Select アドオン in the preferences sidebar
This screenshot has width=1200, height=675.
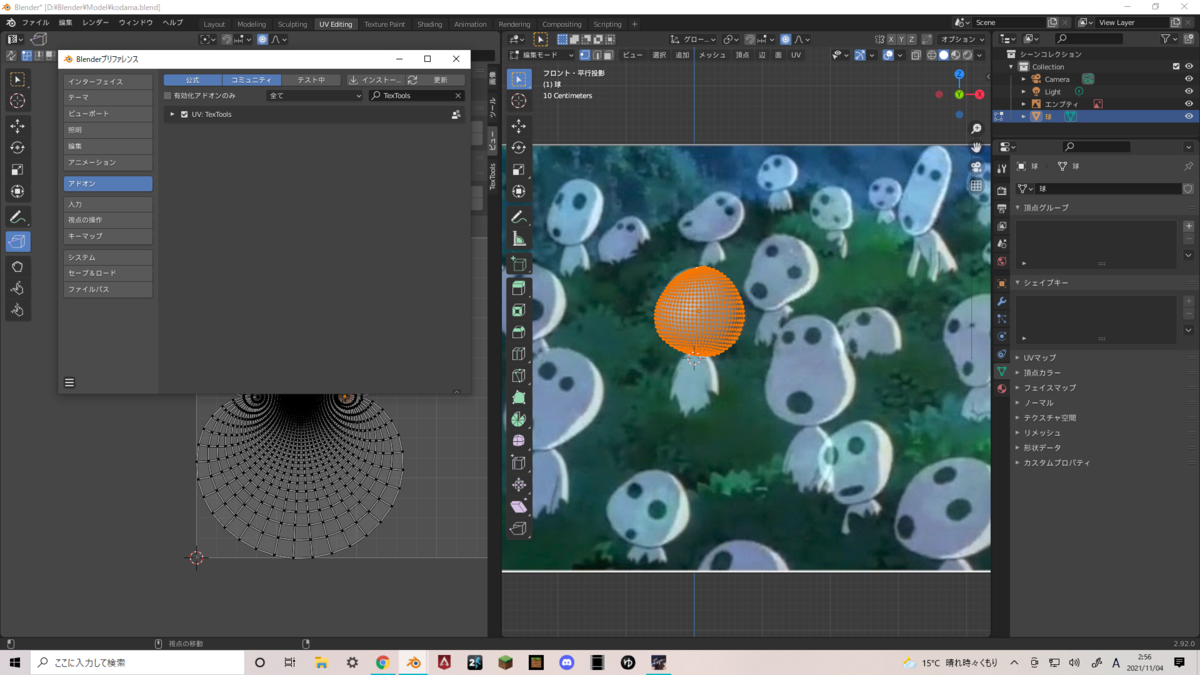[x=108, y=184]
